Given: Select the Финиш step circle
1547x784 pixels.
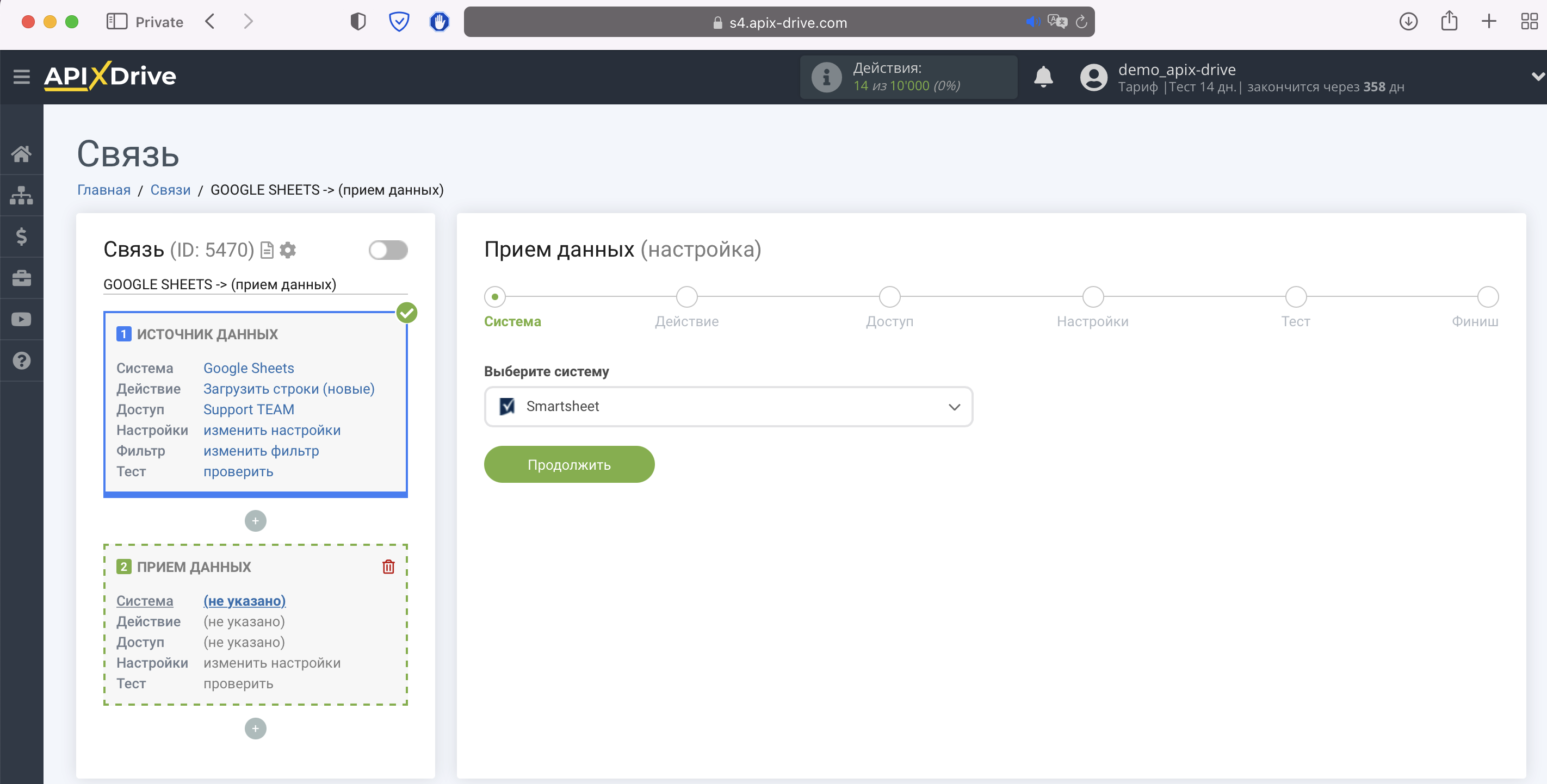Looking at the screenshot, I should [x=1488, y=296].
